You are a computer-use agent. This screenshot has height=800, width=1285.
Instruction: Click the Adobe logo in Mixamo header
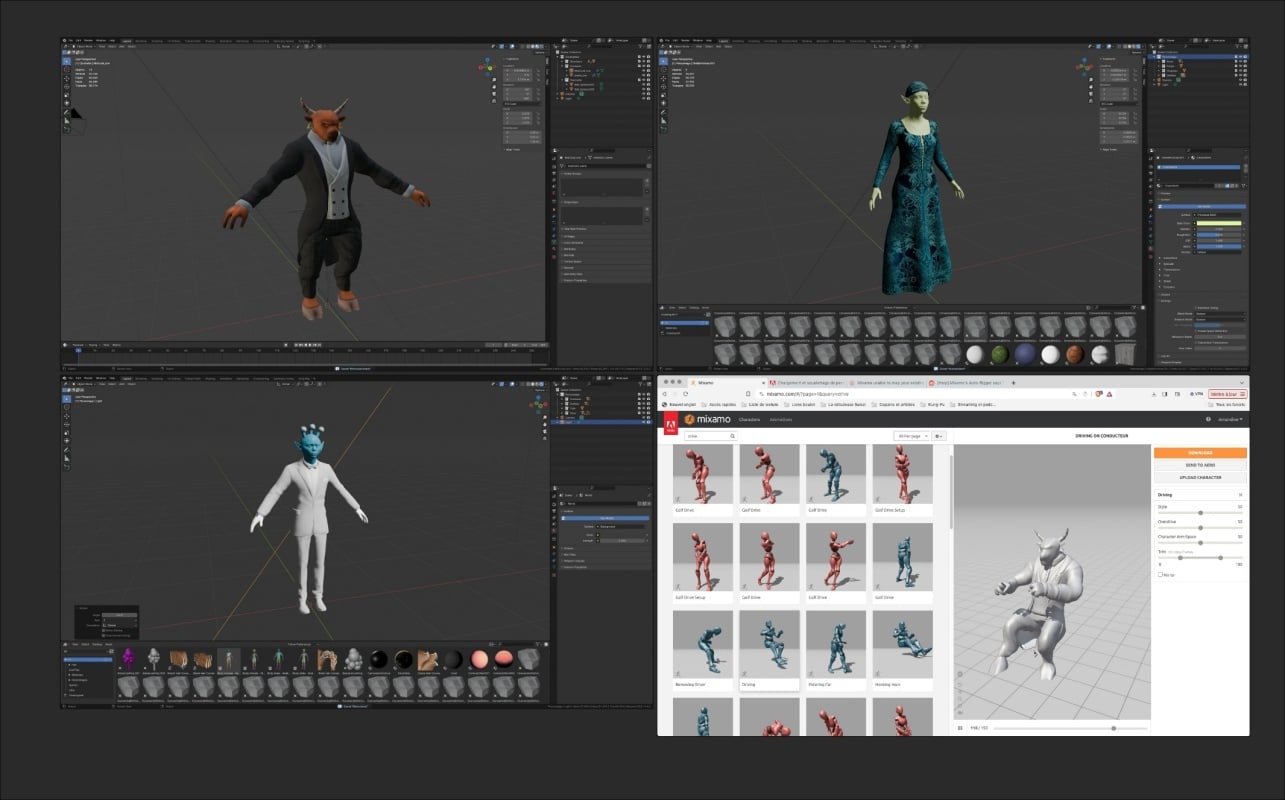pyautogui.click(x=671, y=424)
